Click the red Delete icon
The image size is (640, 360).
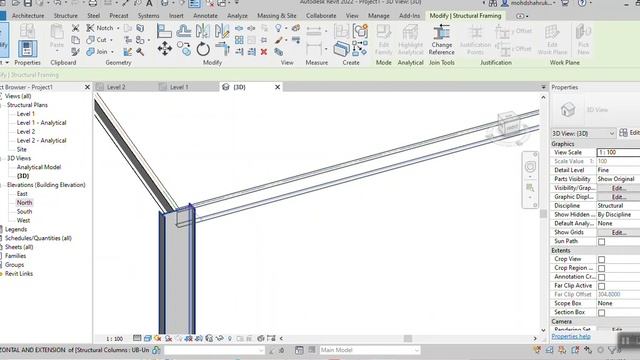point(264,52)
